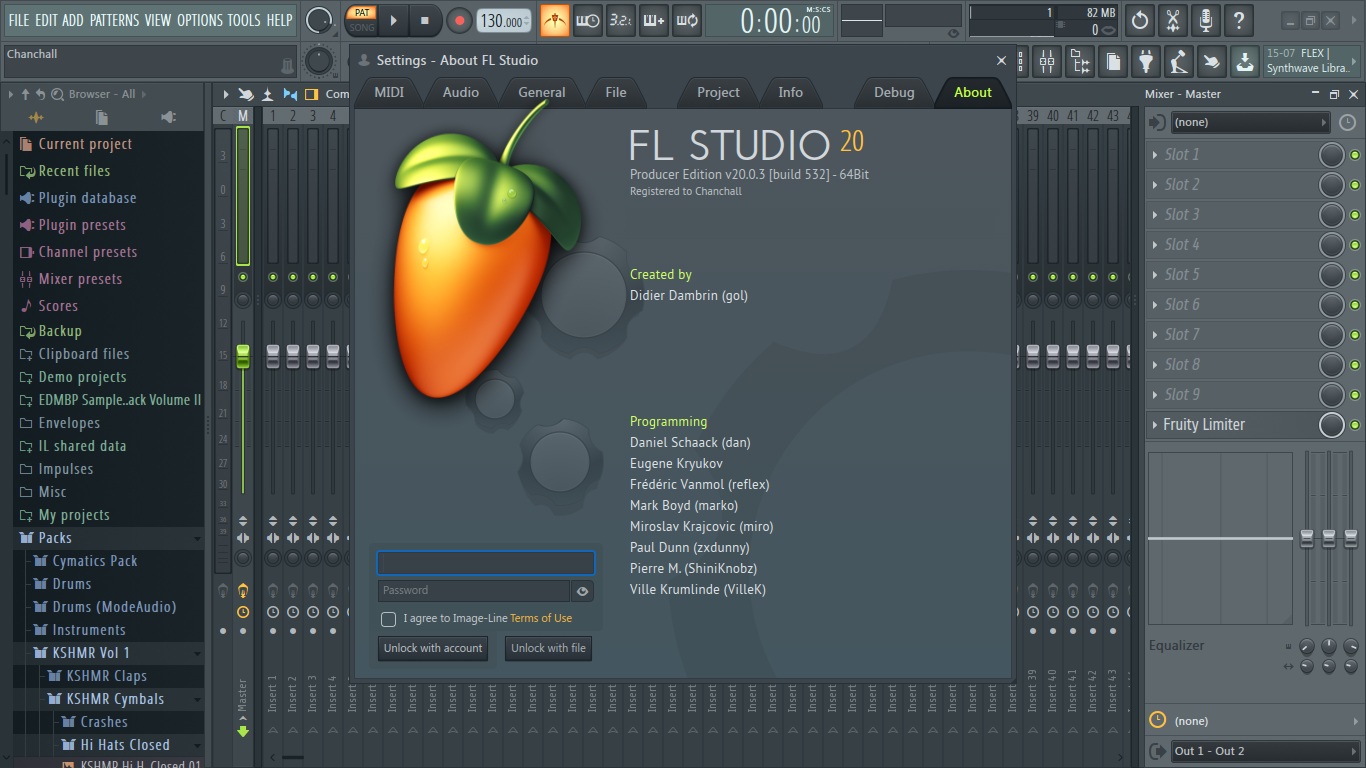The image size is (1366, 768).
Task: Mute Insert 1 track green LED
Action: point(273,277)
